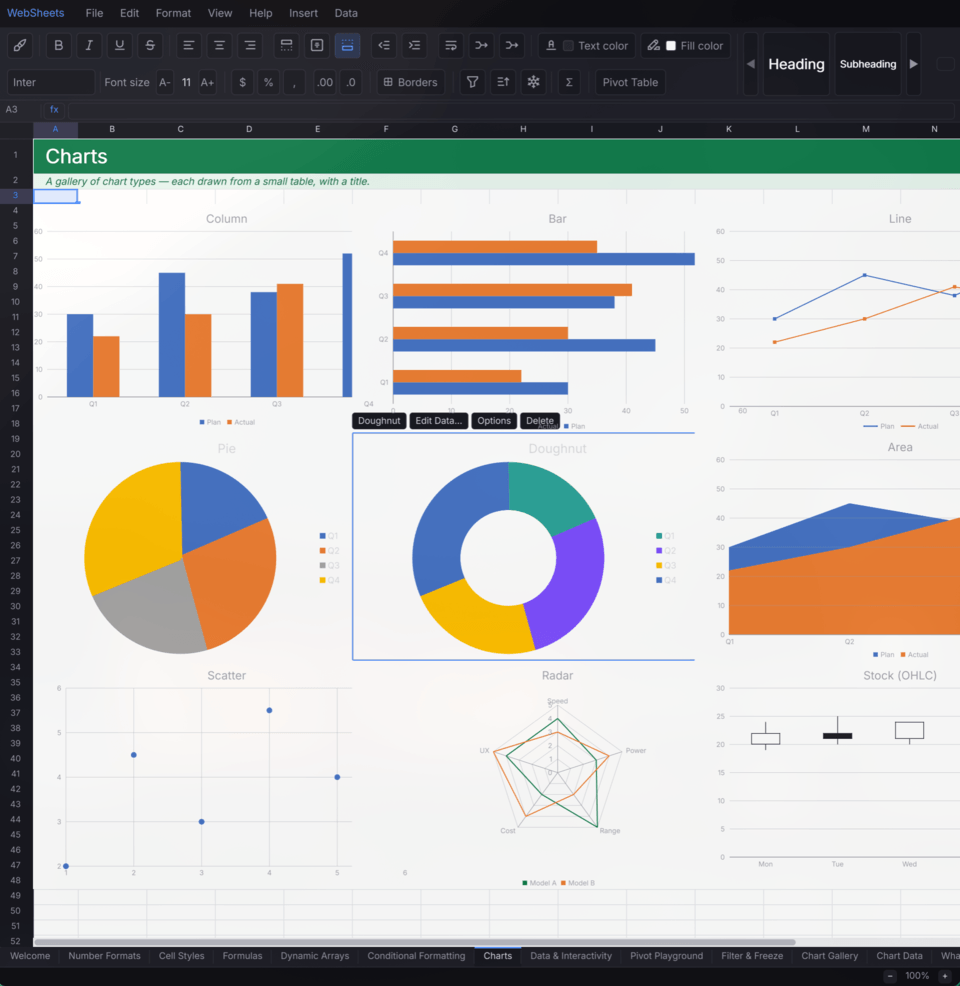Switch to the Cell Styles sheet tab

[182, 956]
